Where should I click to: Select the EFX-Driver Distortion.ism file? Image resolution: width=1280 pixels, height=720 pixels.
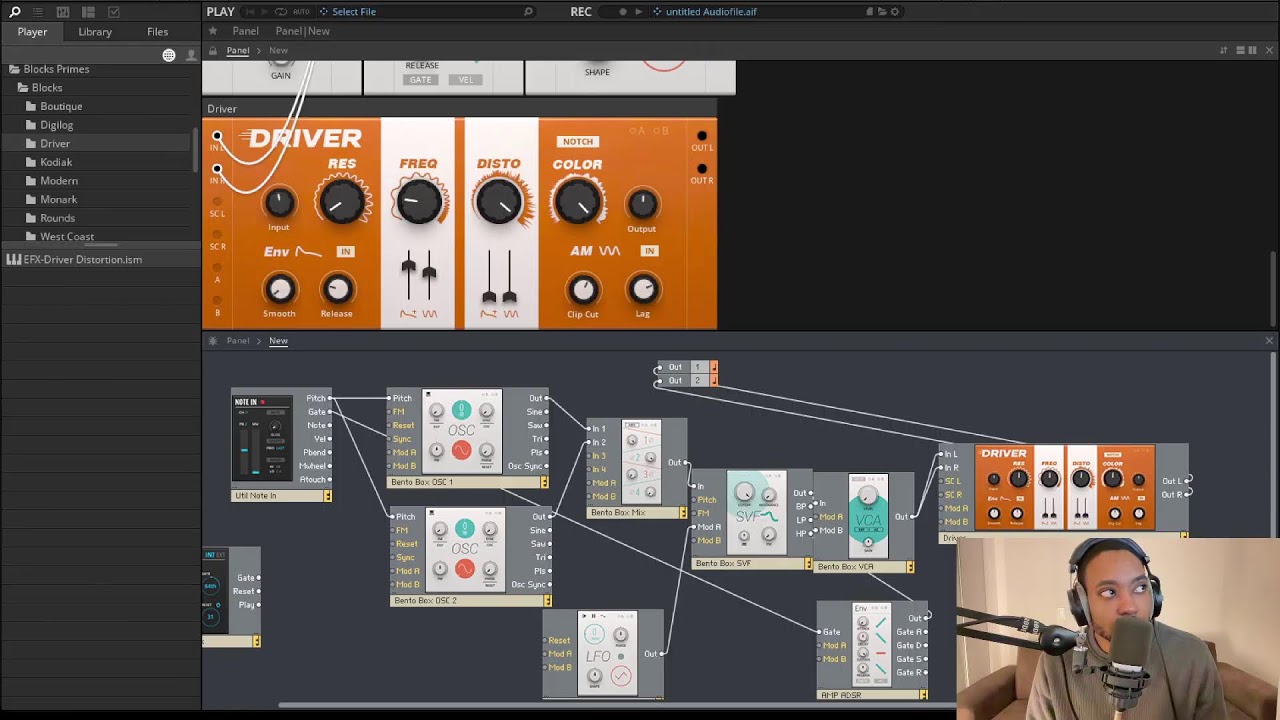[x=82, y=260]
